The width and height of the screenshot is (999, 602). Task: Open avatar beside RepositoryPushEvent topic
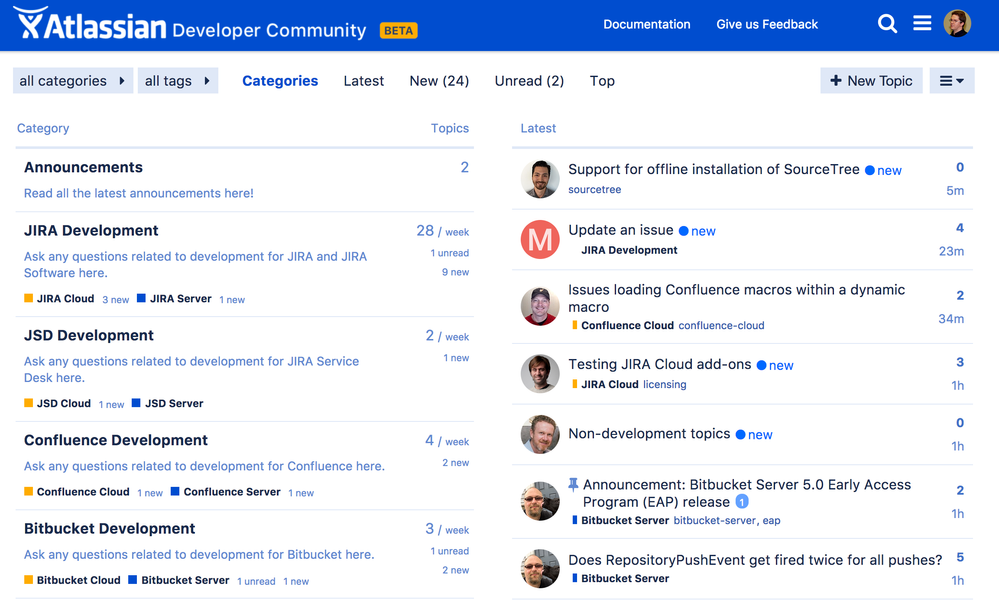tap(540, 568)
